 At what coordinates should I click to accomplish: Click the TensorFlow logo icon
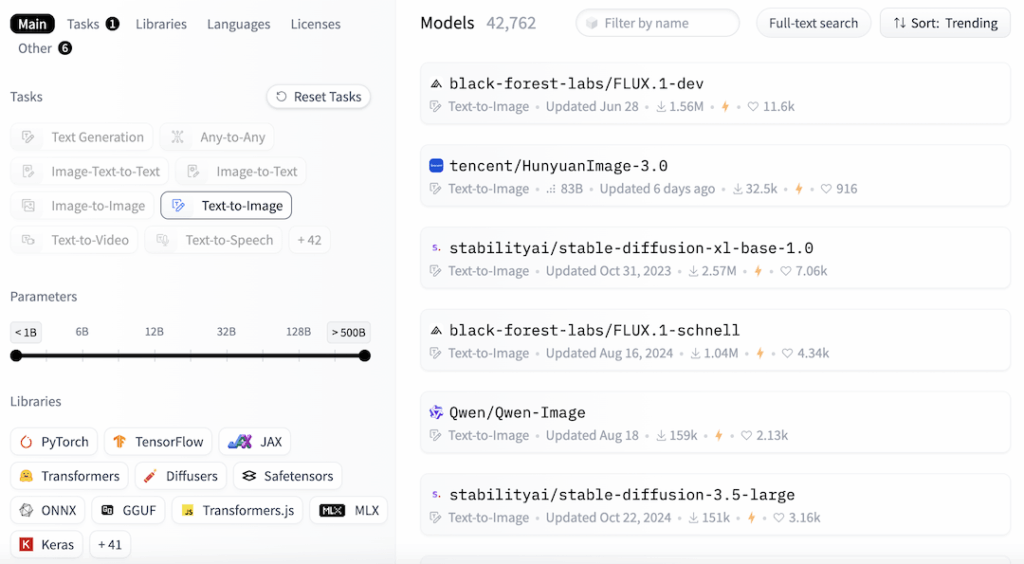tap(120, 442)
